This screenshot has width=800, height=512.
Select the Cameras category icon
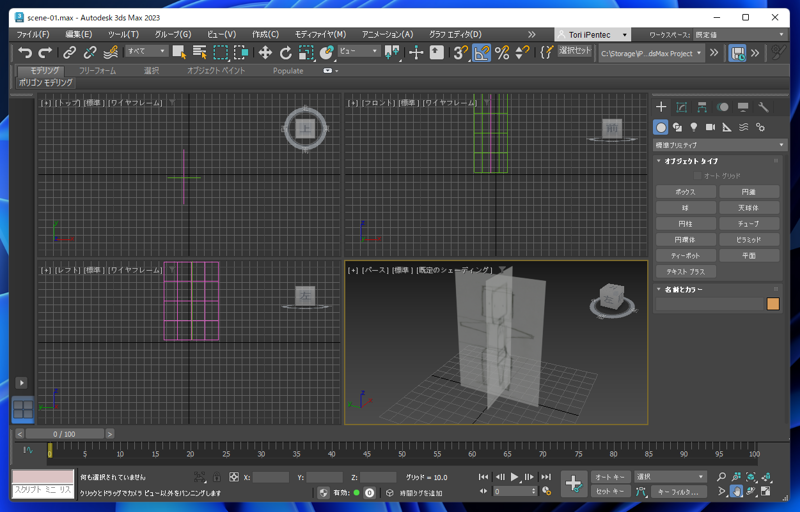pos(710,127)
